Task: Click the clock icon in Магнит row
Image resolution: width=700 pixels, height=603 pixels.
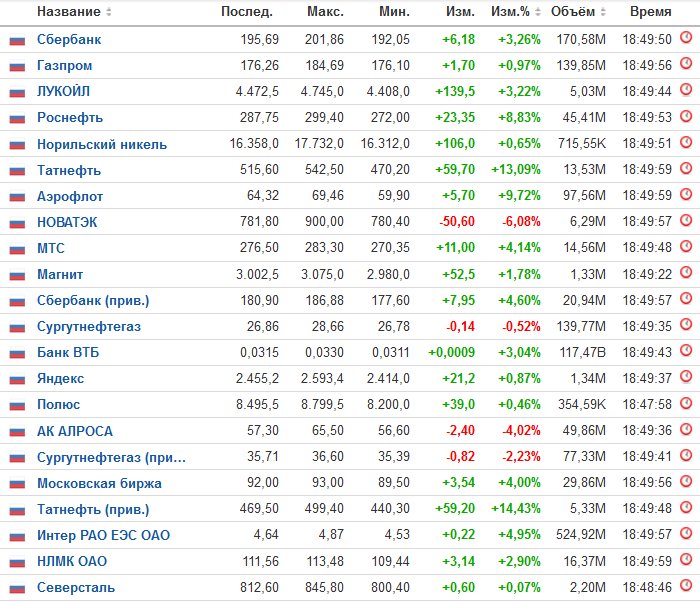Action: [x=686, y=272]
